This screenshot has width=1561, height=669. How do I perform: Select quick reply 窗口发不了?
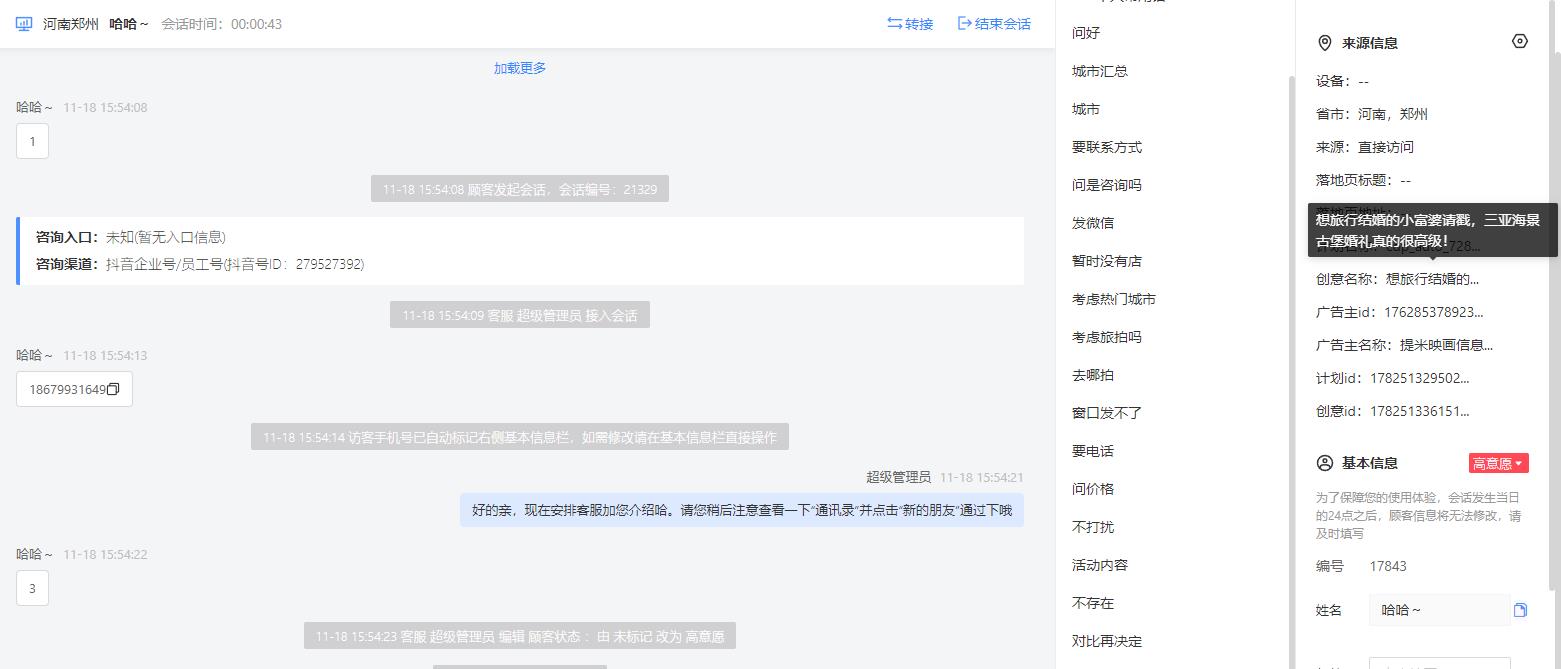click(1107, 413)
